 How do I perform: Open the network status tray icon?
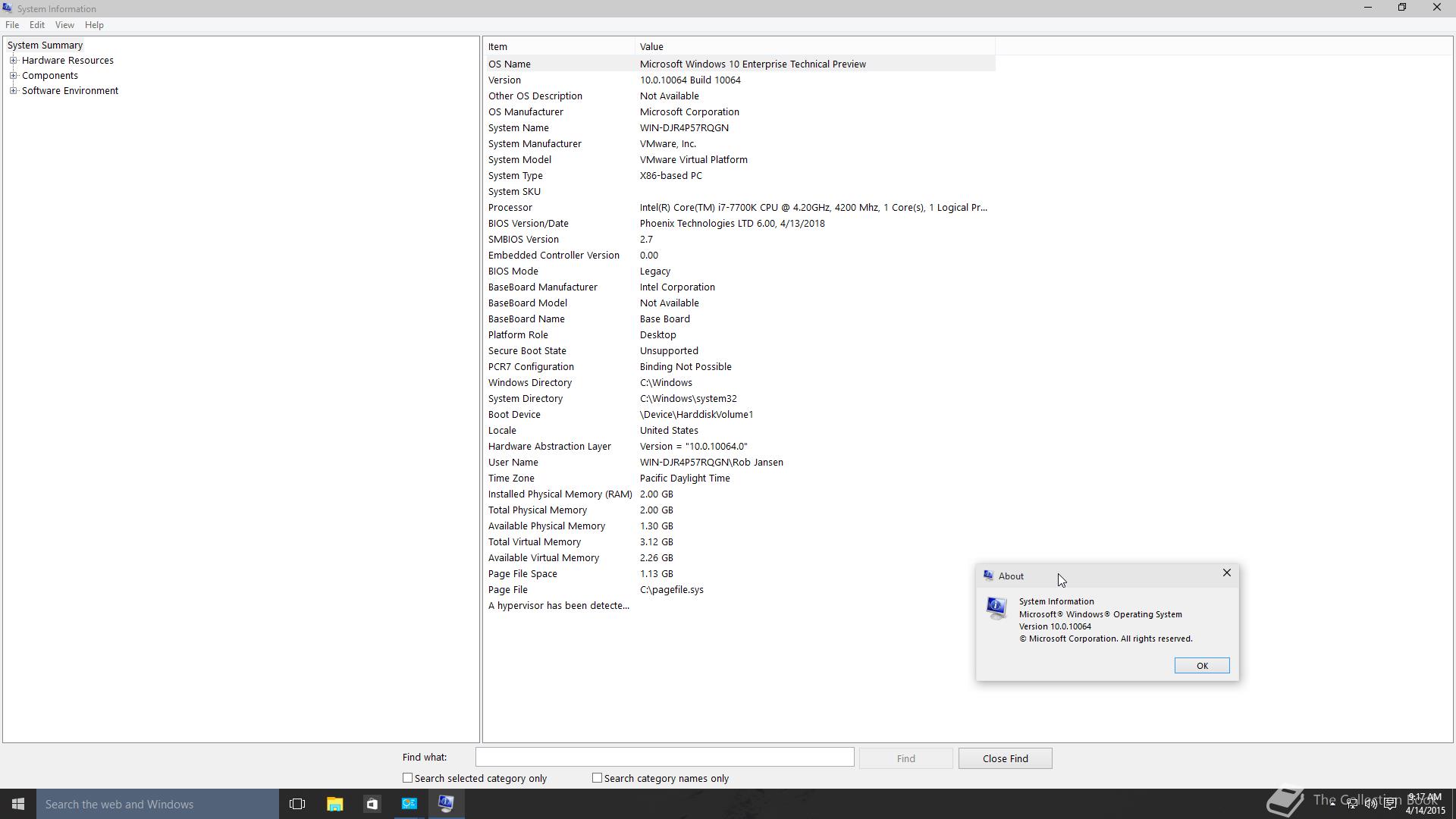click(1351, 804)
